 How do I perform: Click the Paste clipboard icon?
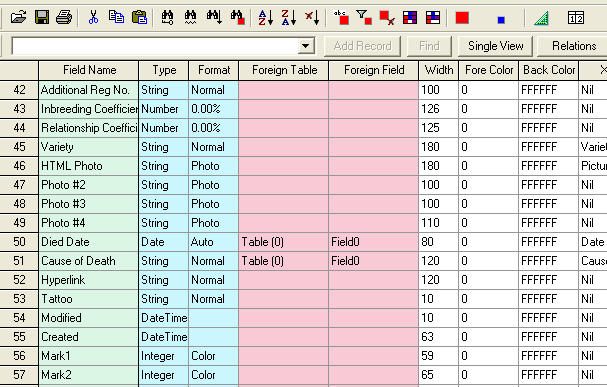pyautogui.click(x=139, y=17)
